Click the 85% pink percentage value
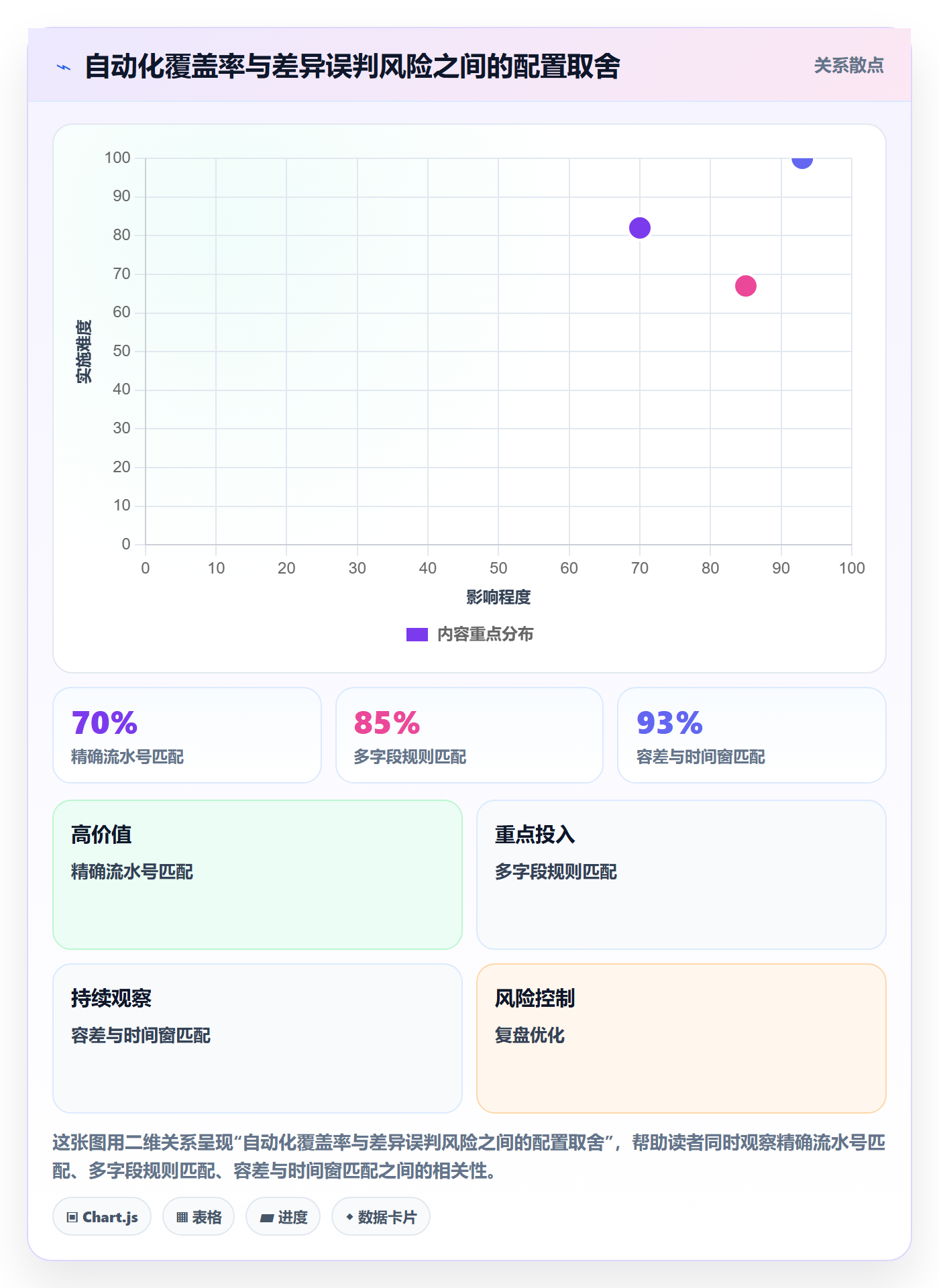The image size is (939, 1288). coord(387,723)
